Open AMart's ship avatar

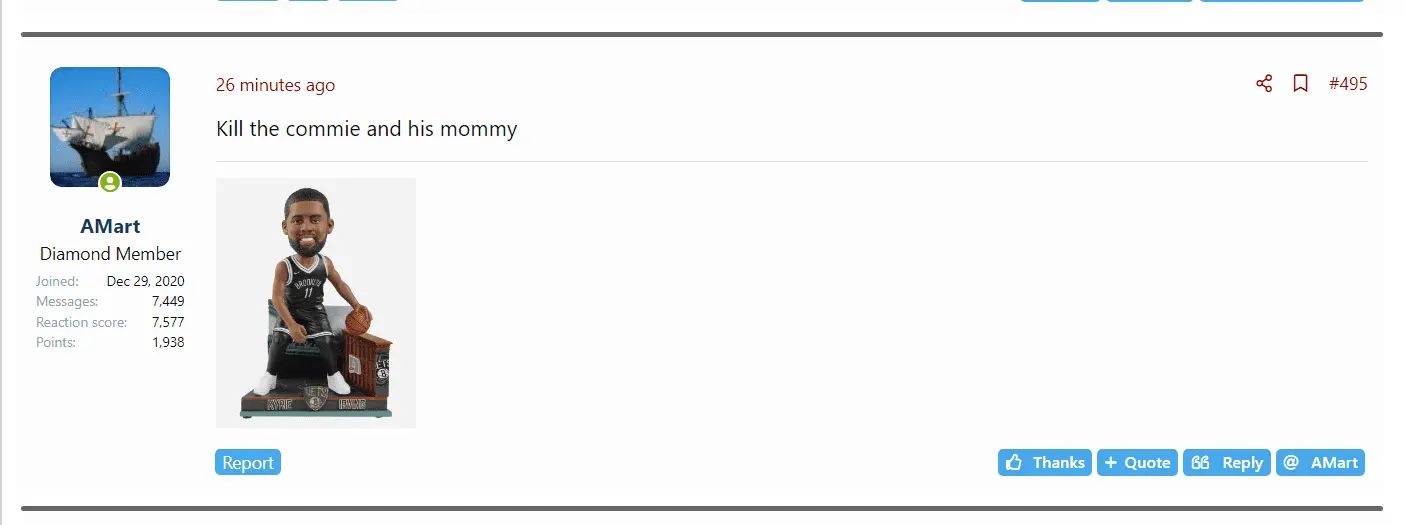[110, 125]
